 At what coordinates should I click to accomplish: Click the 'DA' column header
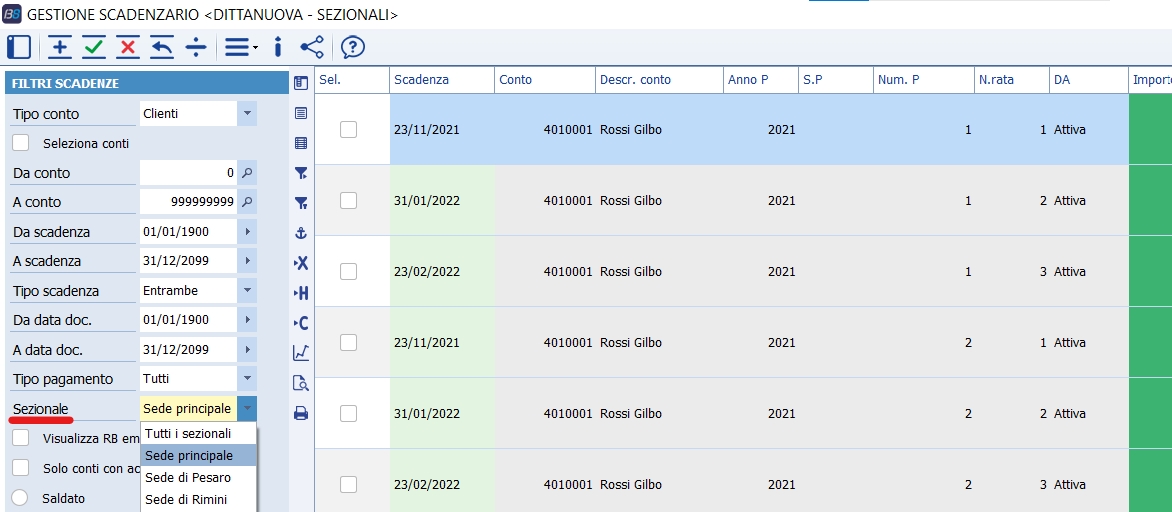coord(1088,79)
